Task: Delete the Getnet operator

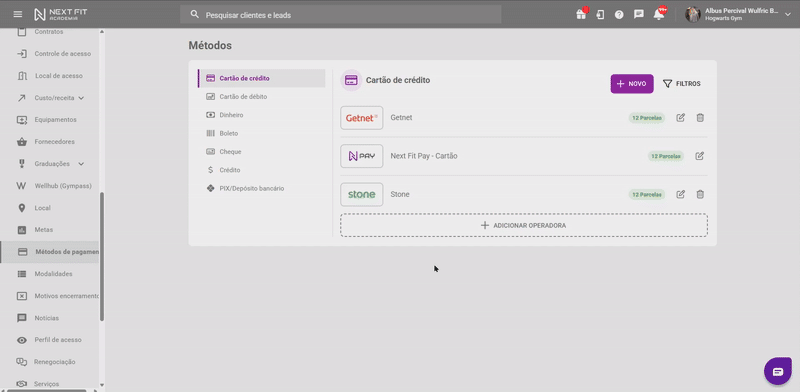Action: pos(700,117)
